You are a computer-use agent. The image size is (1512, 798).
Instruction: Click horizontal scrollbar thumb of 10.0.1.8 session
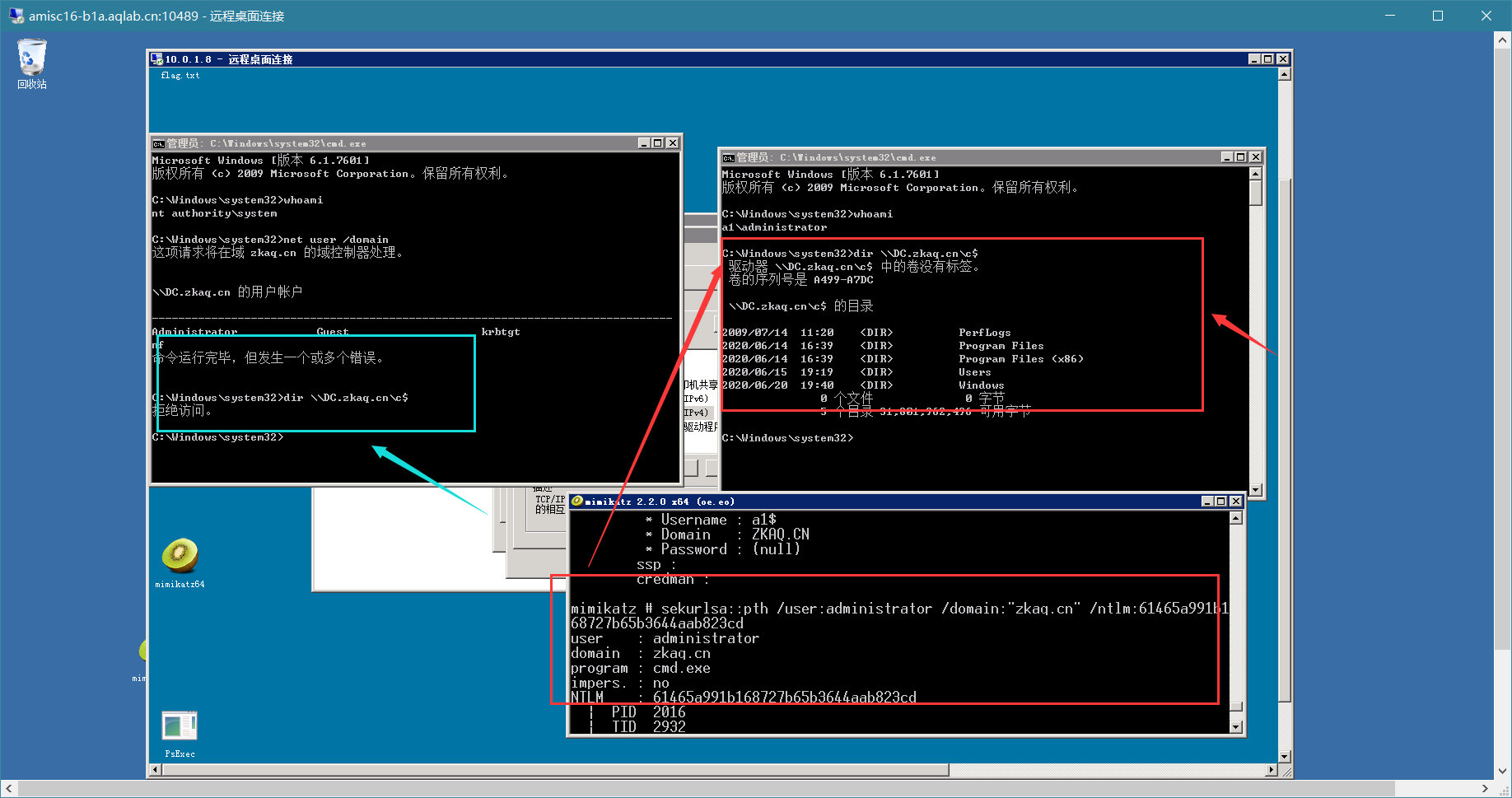[555, 770]
